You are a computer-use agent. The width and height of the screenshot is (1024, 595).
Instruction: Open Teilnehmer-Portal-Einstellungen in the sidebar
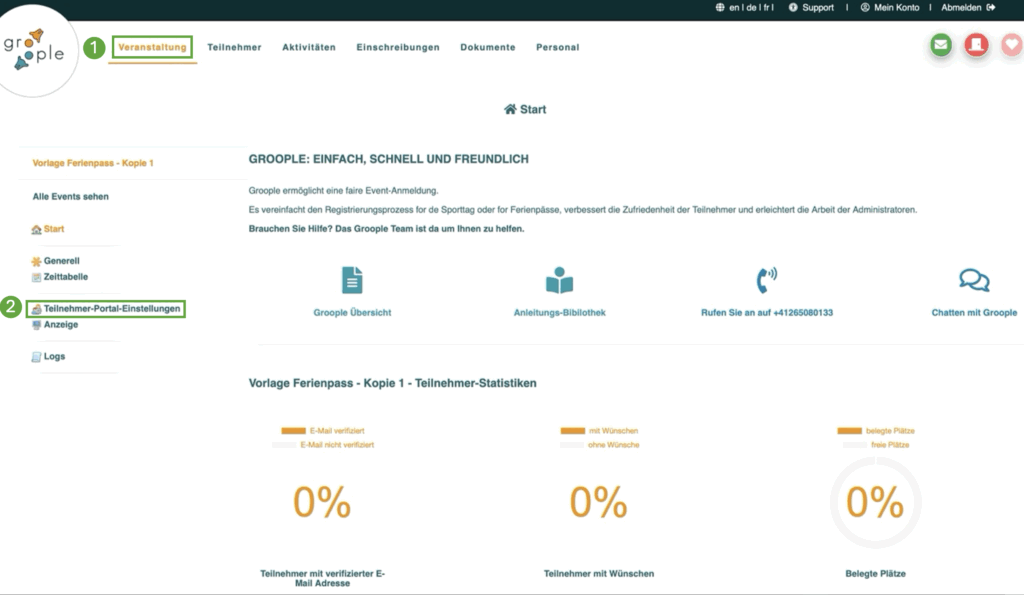tap(111, 309)
